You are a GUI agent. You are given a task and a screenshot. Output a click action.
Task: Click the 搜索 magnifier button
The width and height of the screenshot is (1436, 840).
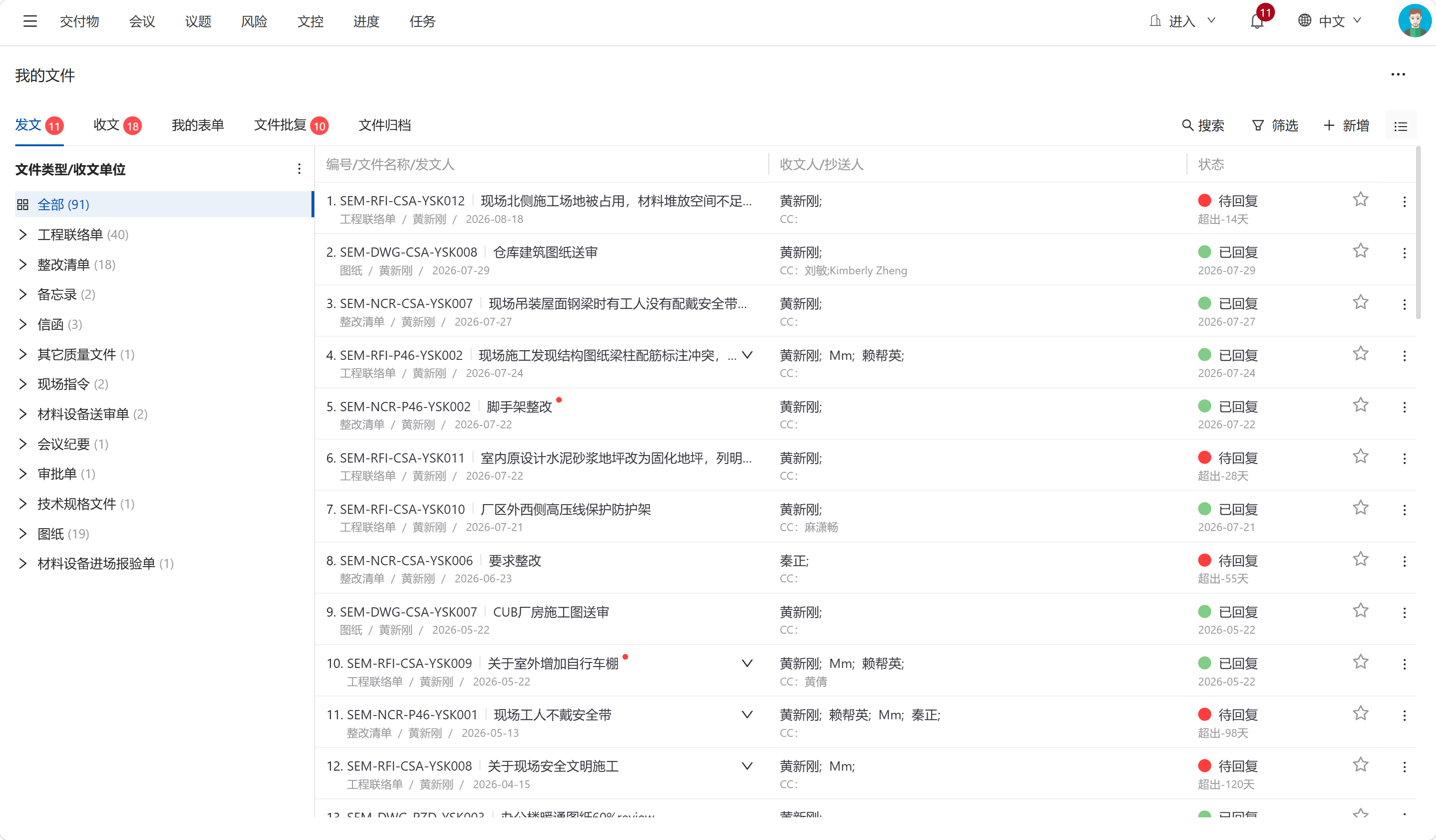[1203, 125]
